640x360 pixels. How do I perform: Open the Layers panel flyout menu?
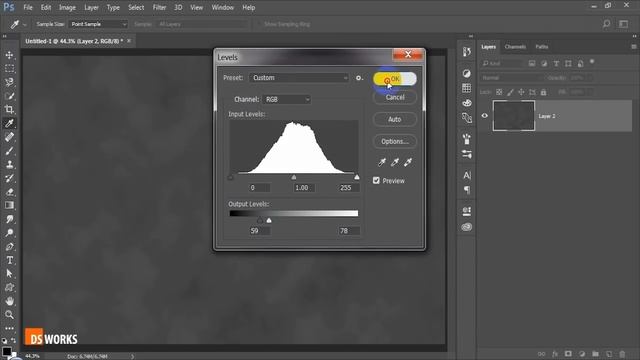tap(633, 47)
